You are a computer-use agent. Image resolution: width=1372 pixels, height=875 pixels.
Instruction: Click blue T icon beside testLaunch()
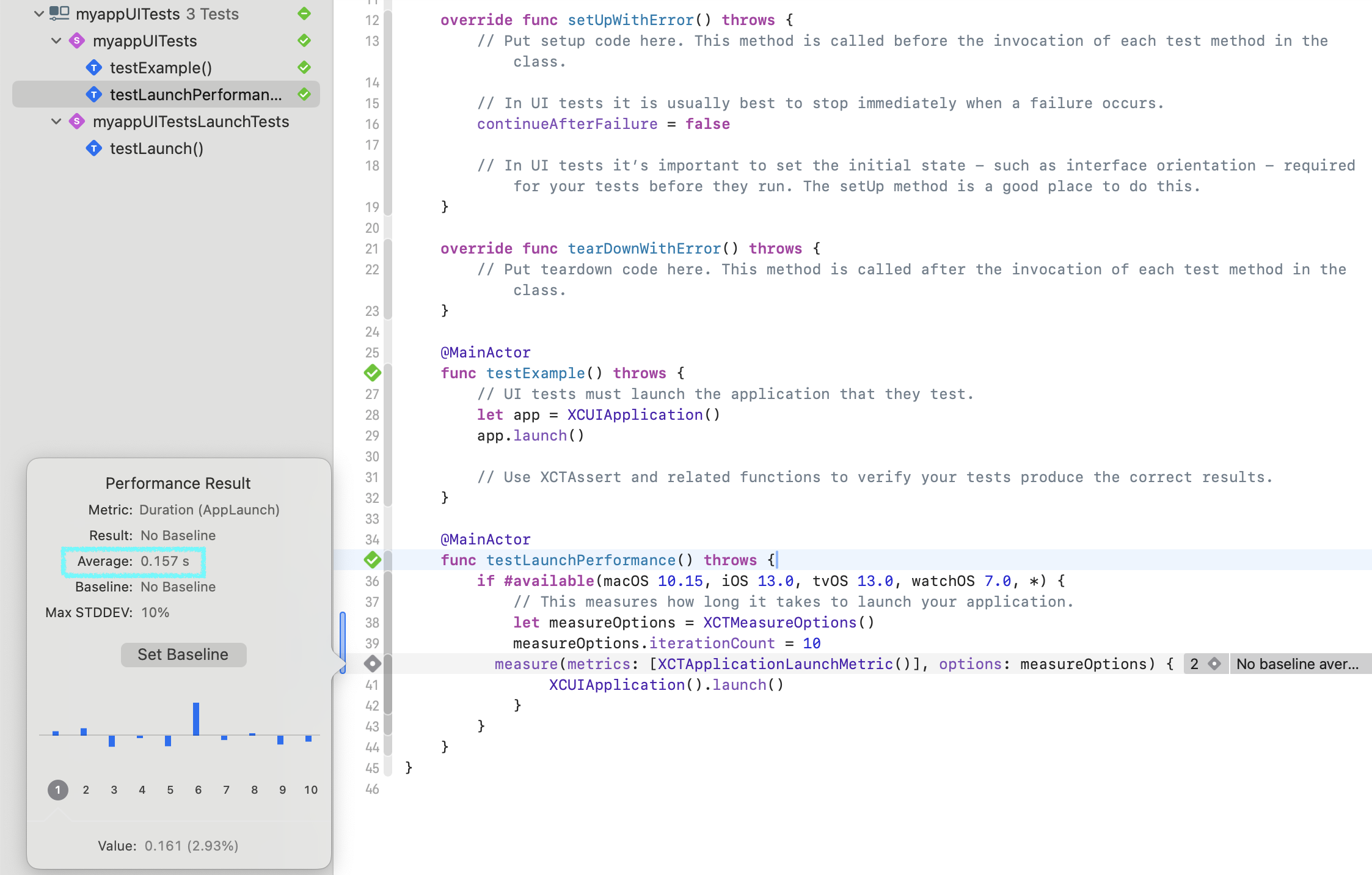93,148
